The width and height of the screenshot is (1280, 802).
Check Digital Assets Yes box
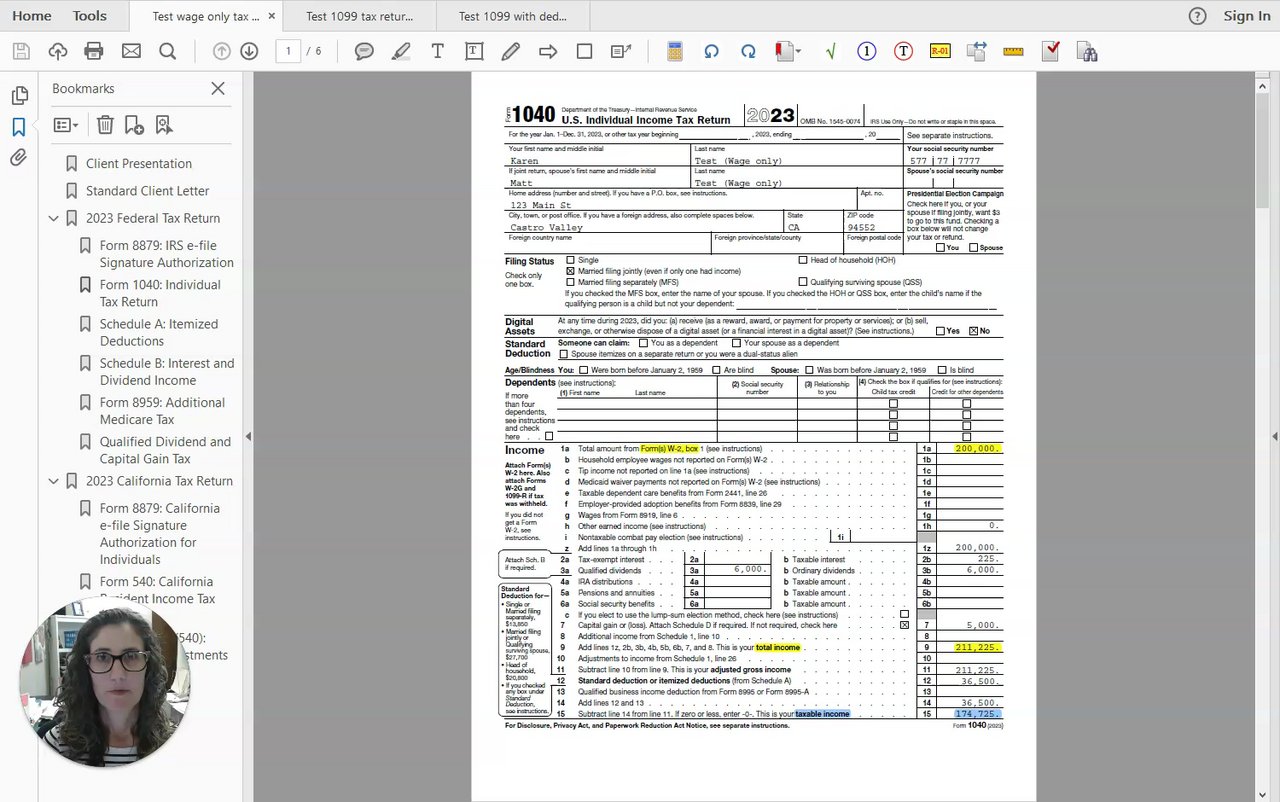pyautogui.click(x=940, y=331)
